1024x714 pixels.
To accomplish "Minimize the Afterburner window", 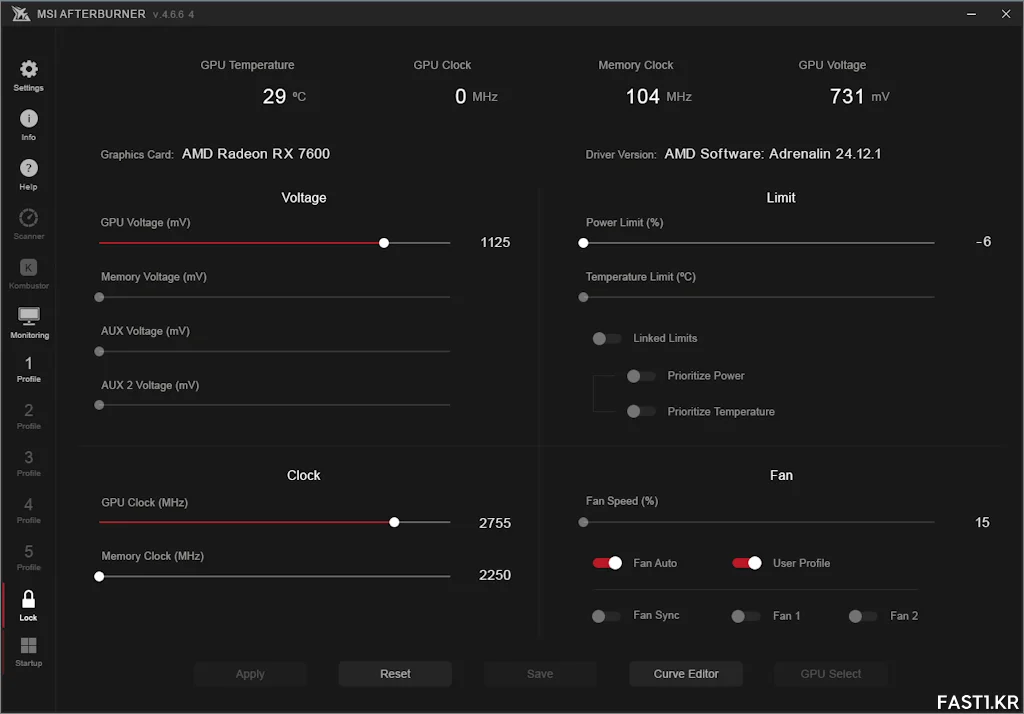I will coord(971,14).
